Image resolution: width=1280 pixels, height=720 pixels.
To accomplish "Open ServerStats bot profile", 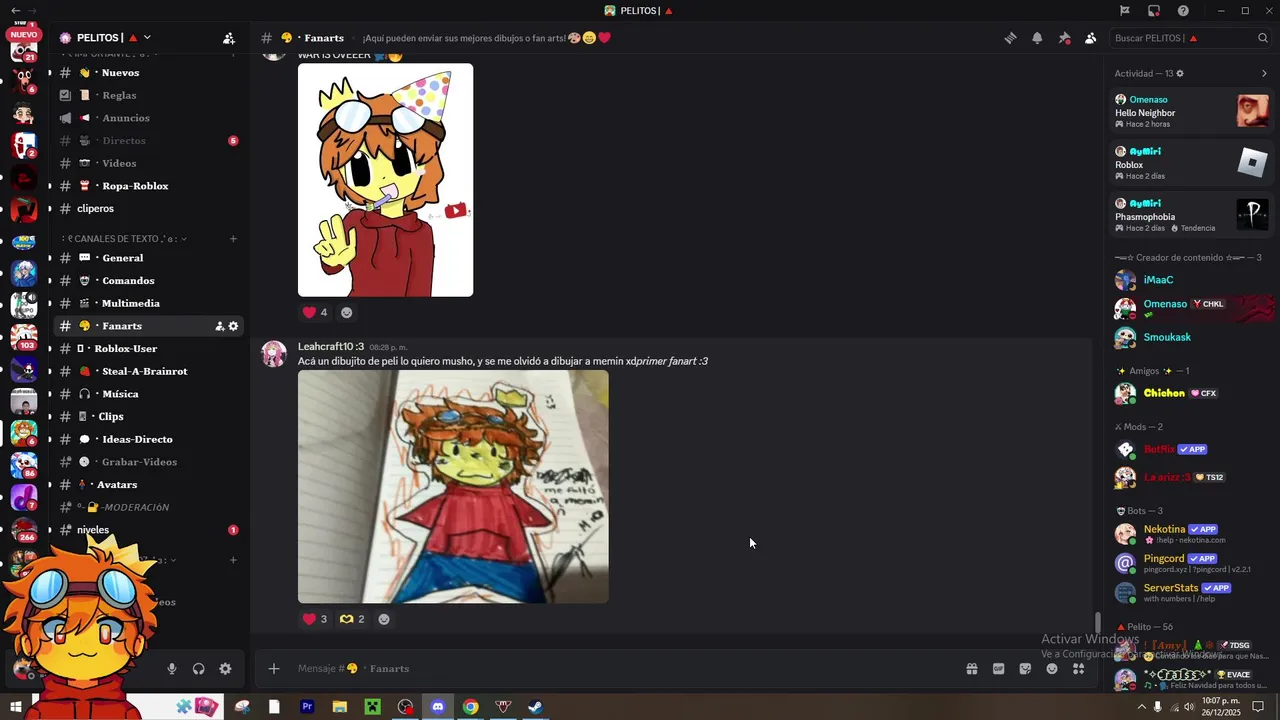I will [1192, 592].
